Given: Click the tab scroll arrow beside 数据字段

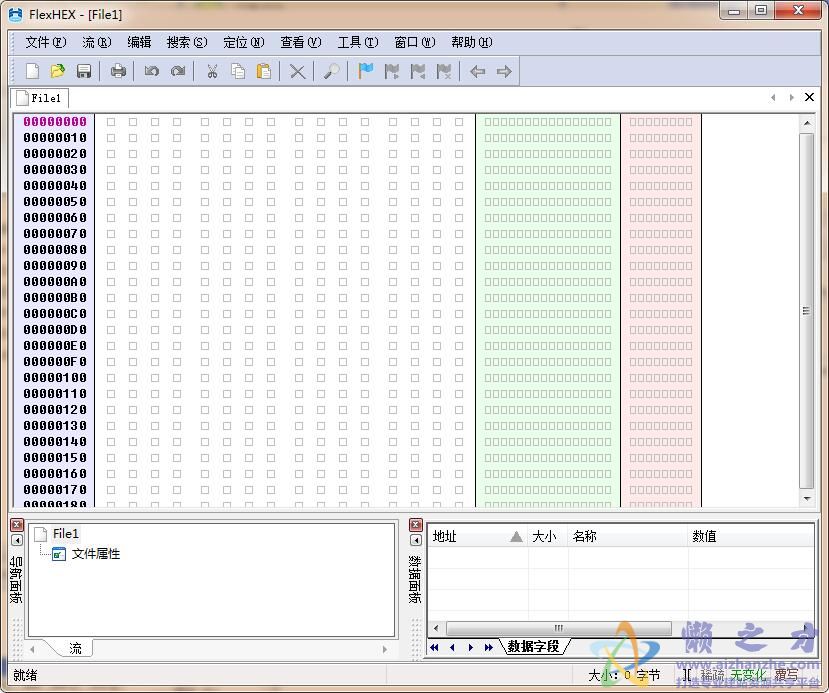Looking at the screenshot, I should pyautogui.click(x=470, y=647).
